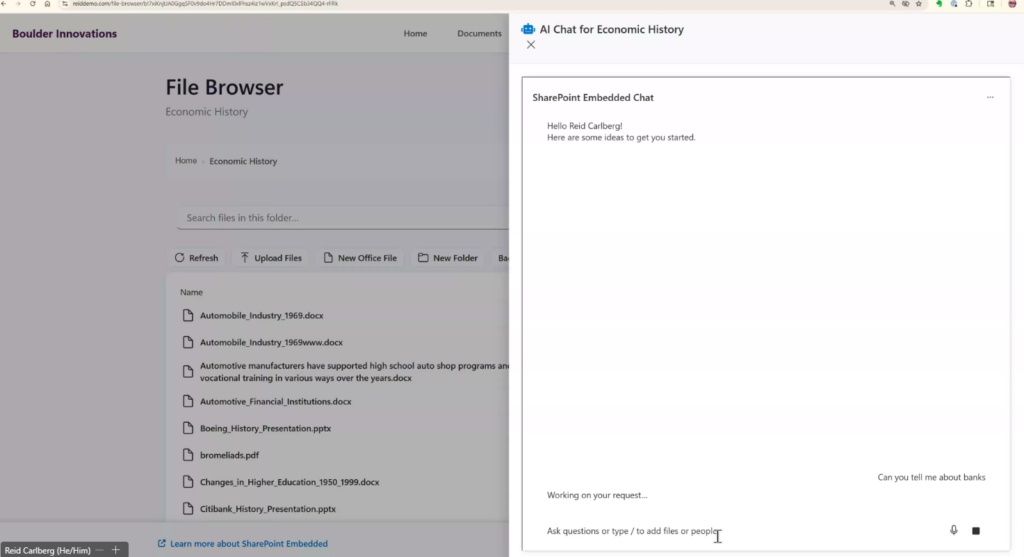This screenshot has height=557, width=1024.
Task: Click the upload arrow icon
Action: point(244,257)
